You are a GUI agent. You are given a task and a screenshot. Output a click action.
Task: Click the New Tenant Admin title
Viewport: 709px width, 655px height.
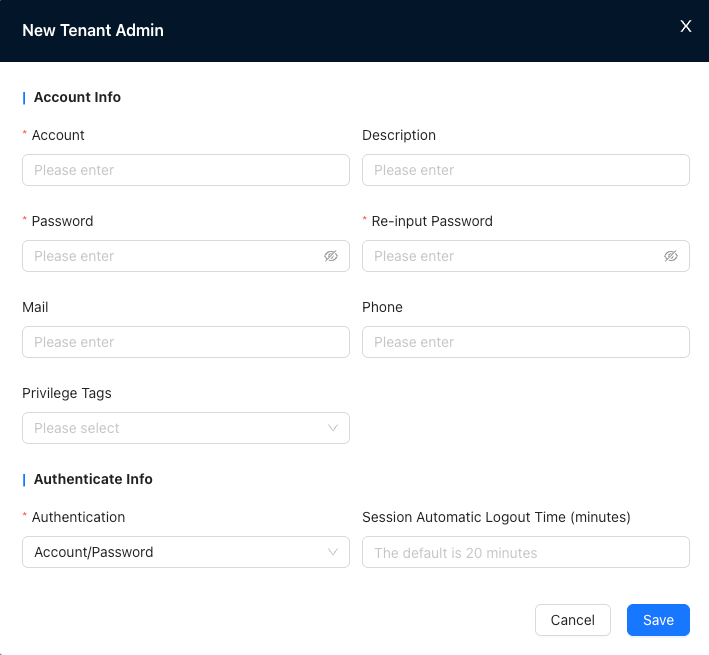(x=93, y=30)
